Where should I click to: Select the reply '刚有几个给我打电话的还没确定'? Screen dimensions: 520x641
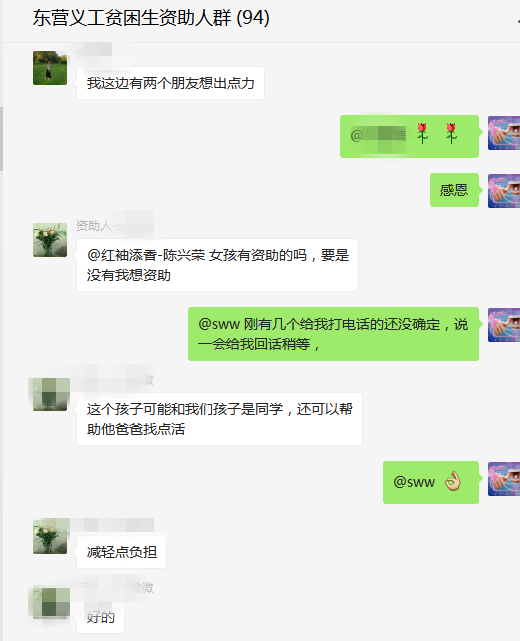point(333,334)
